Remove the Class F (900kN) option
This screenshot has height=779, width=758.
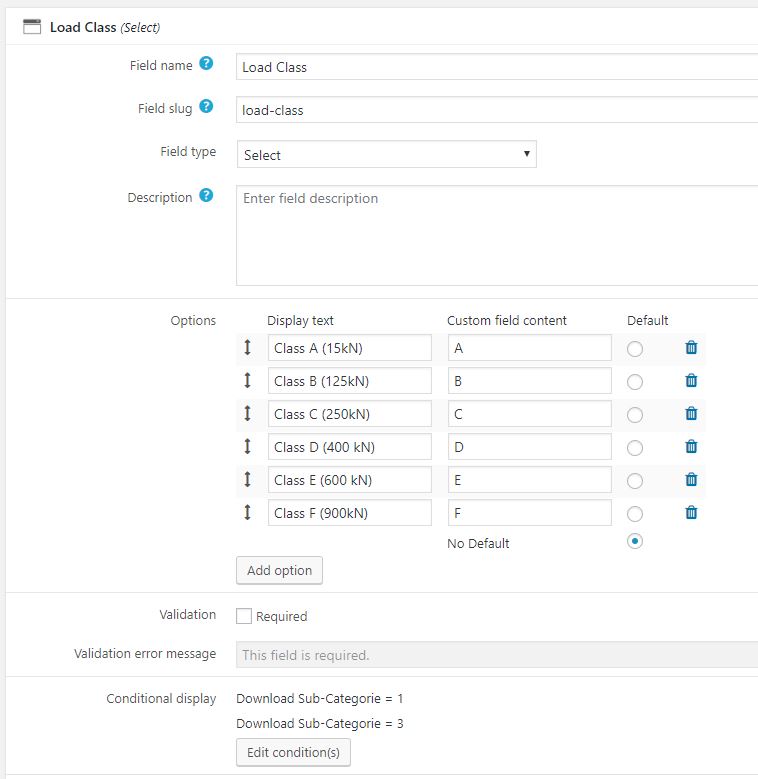tap(691, 513)
